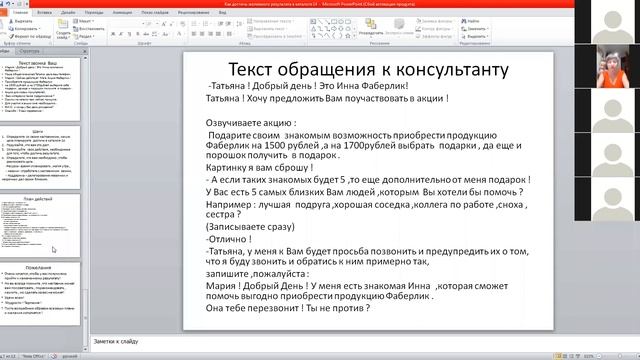Open the Вид ribbon tab
640x360 pixels.
point(222,13)
